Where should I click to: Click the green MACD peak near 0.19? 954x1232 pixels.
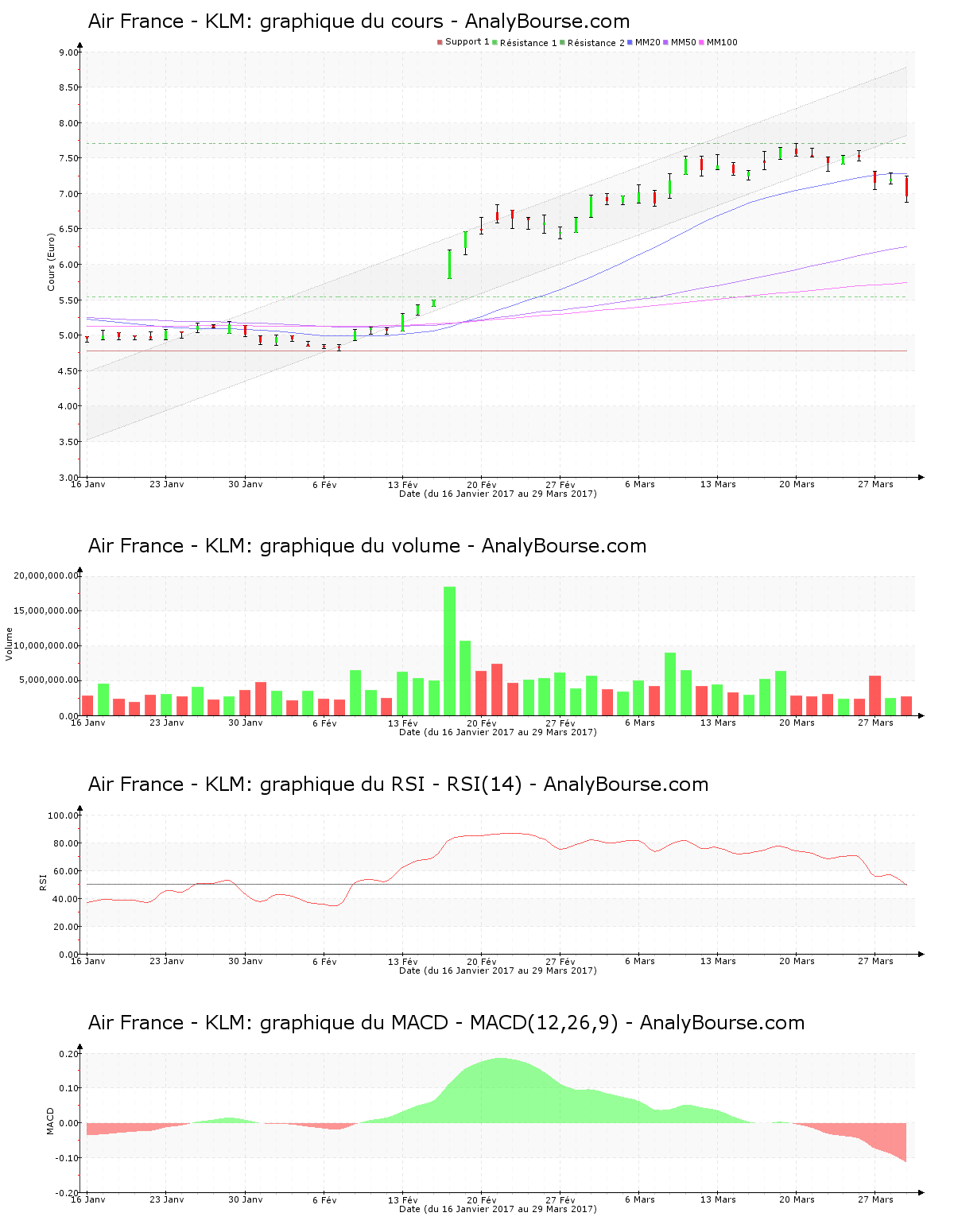click(499, 1089)
